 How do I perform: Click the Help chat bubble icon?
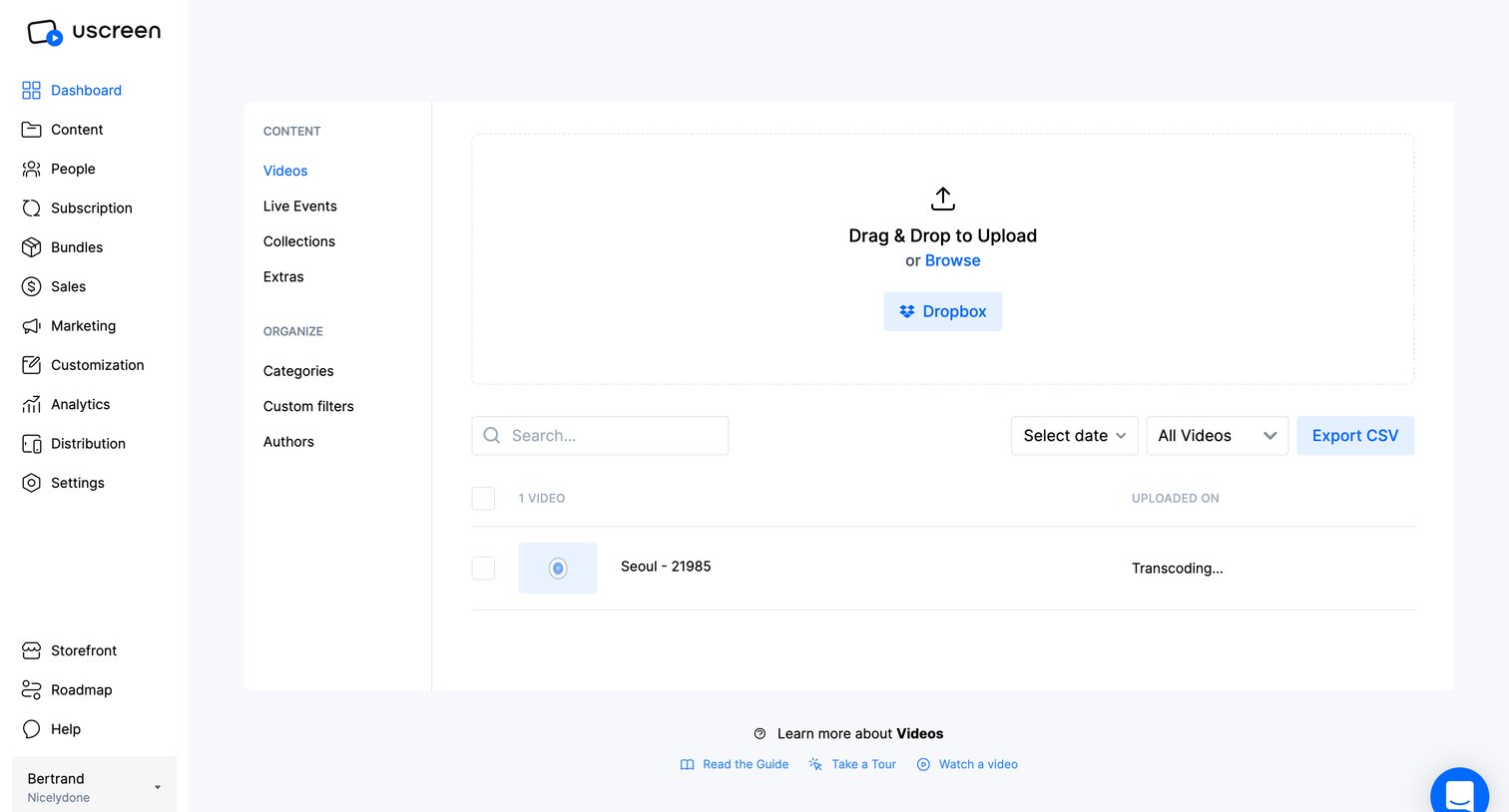click(x=31, y=729)
